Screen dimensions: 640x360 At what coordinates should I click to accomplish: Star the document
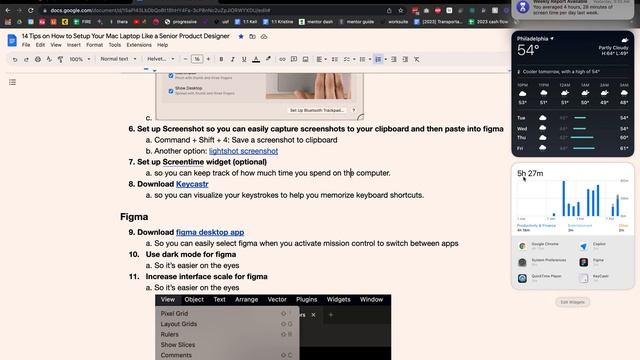coord(241,36)
